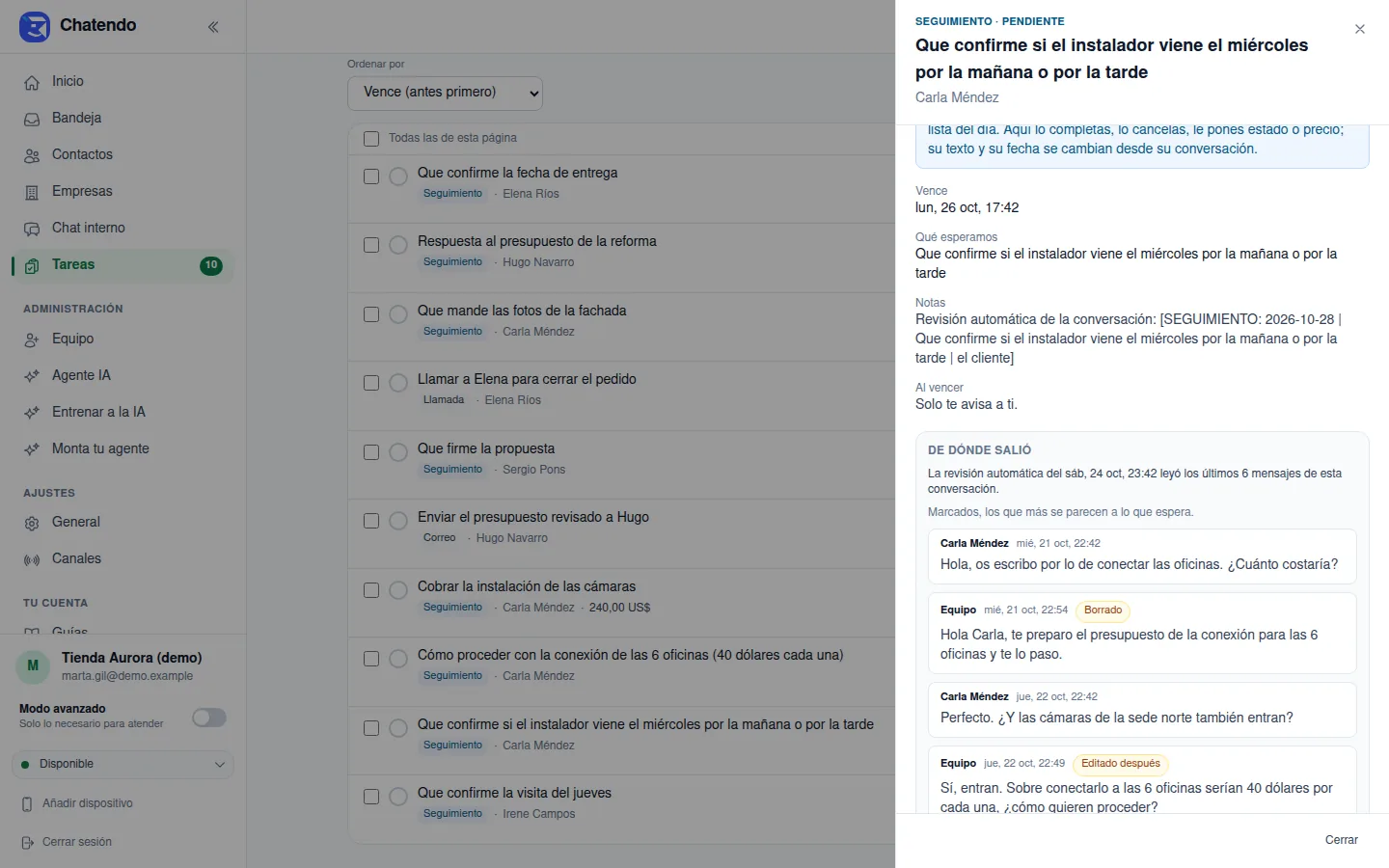Open the 'Vence (antes primero)' sort dropdown
The height and width of the screenshot is (868, 1389).
(445, 93)
